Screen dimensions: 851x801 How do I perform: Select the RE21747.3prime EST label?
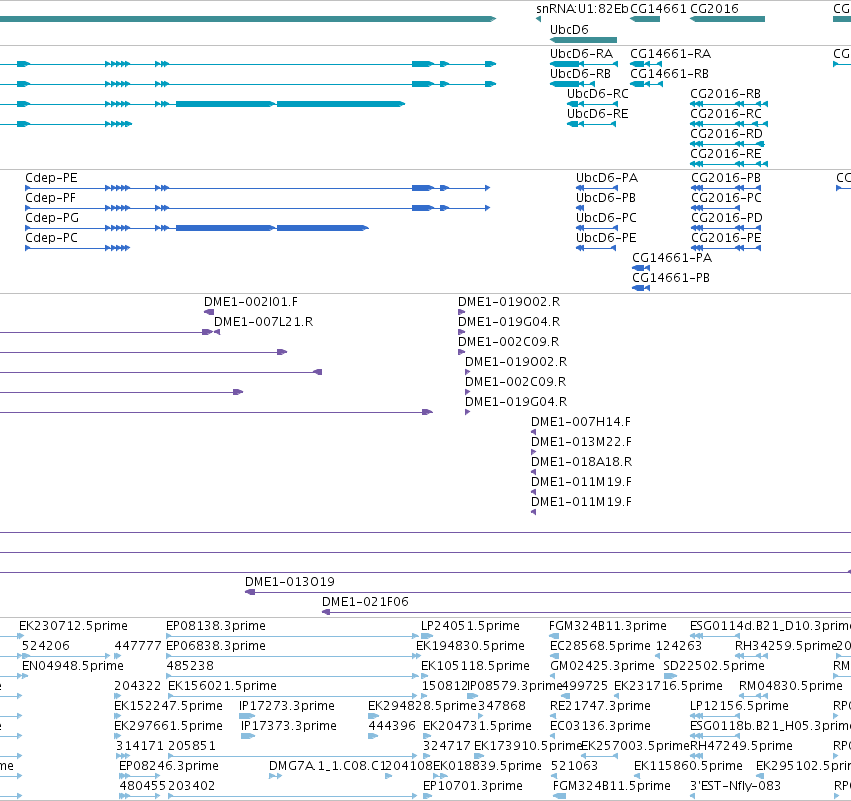click(600, 707)
